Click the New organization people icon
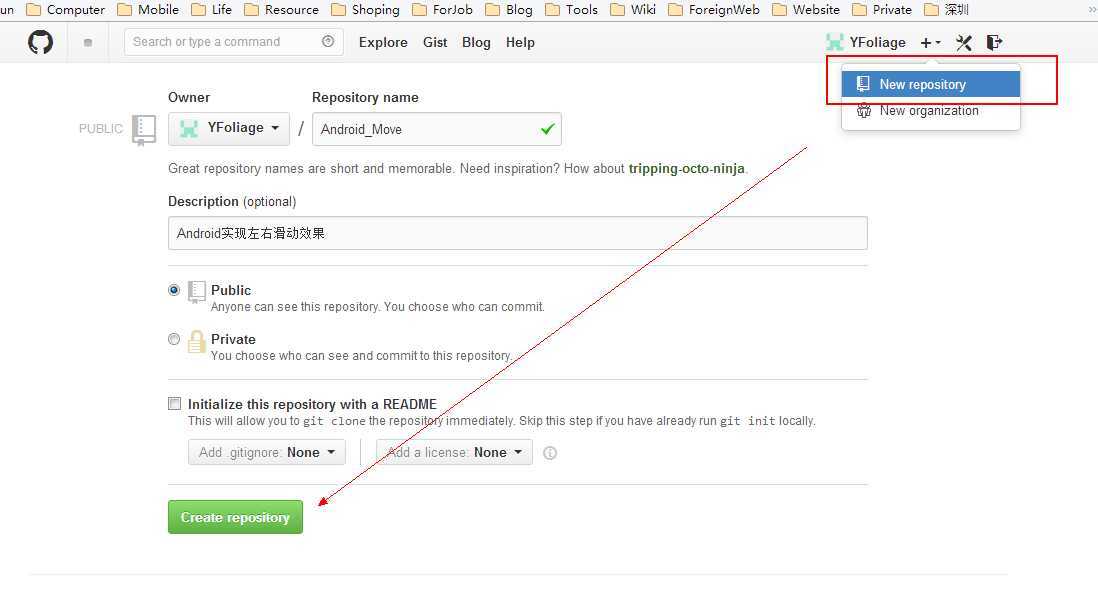1098x591 pixels. (x=864, y=111)
